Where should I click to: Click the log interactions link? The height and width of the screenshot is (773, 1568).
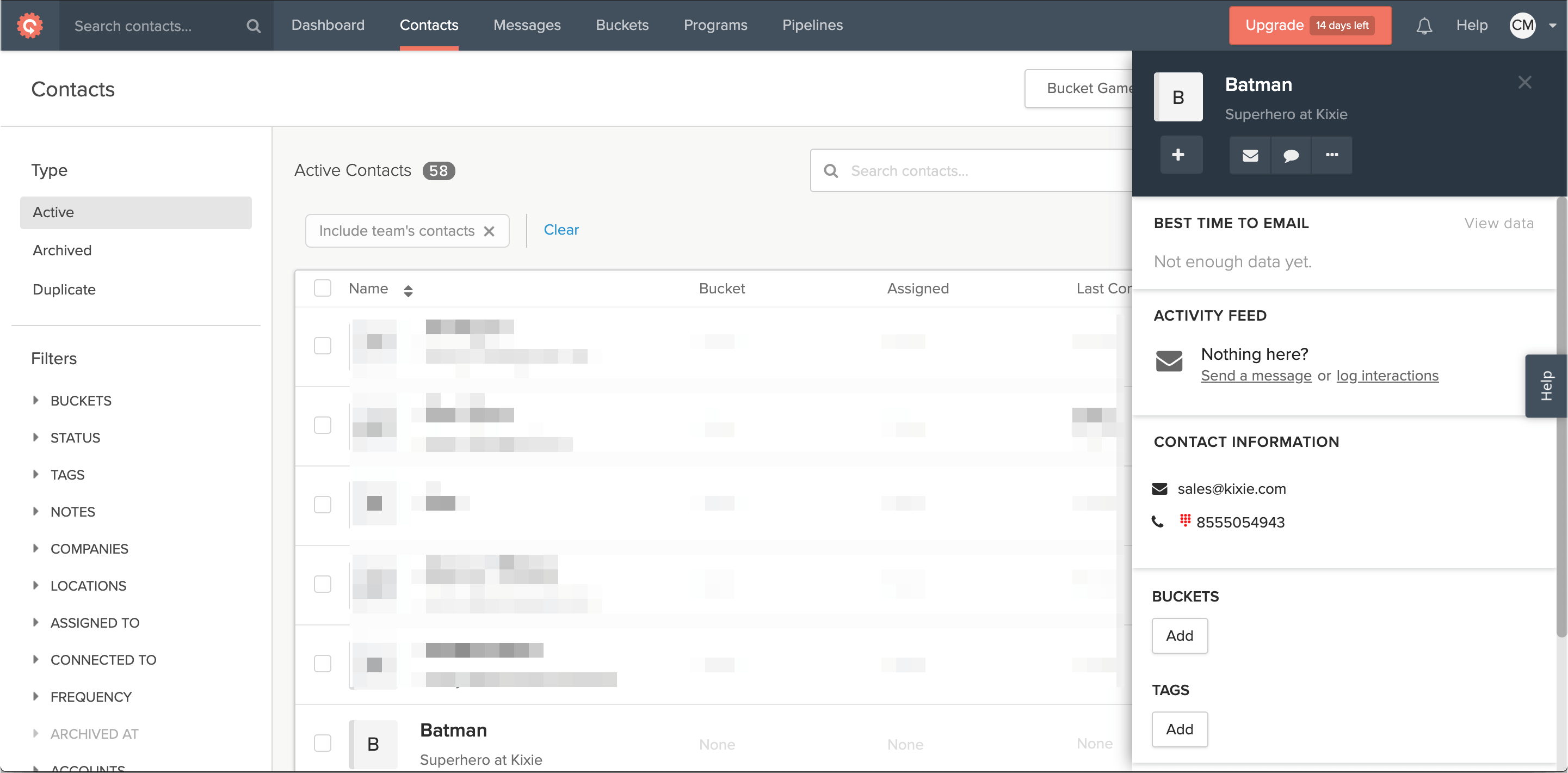[x=1388, y=375]
